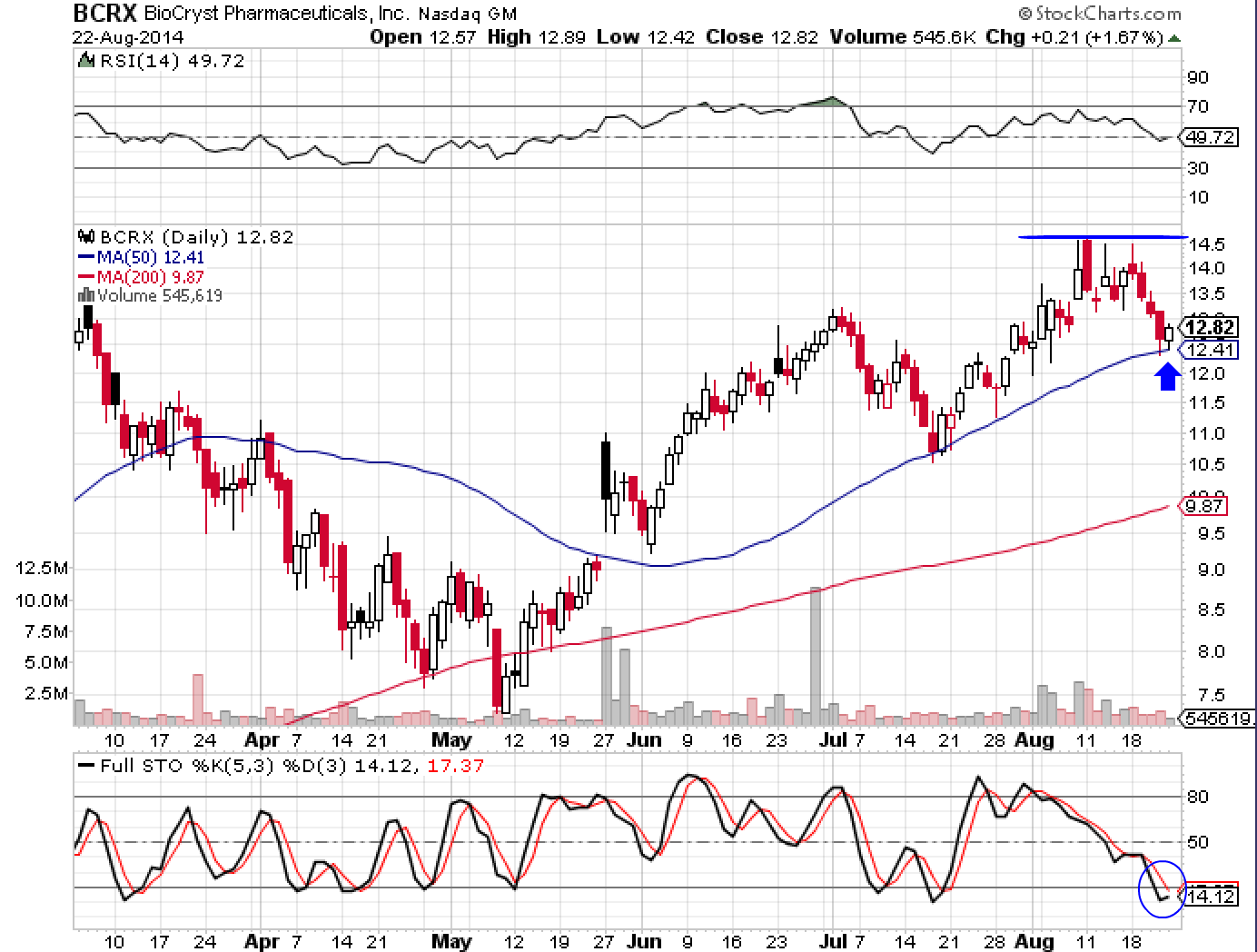Click the blue MA(50) legend line swatch
The width and height of the screenshot is (1257, 952).
click(x=86, y=258)
